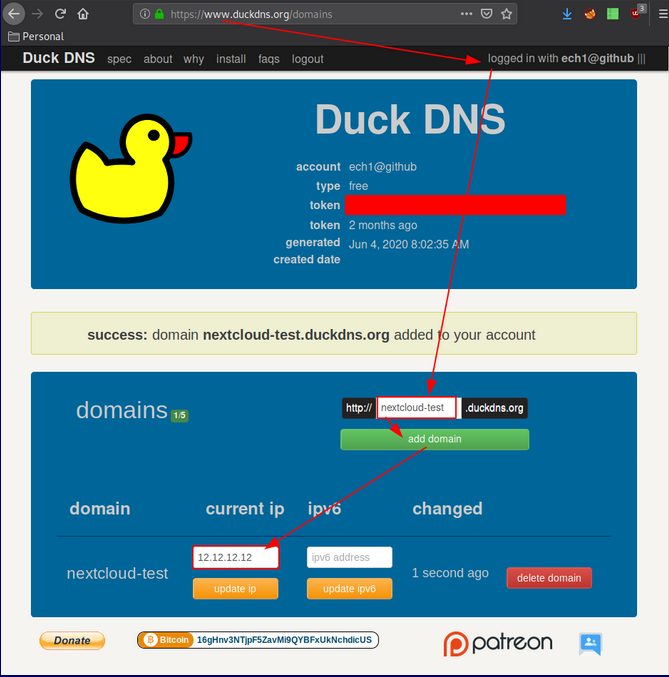Click the "1 second ago" changed value
The image size is (669, 677).
[450, 573]
